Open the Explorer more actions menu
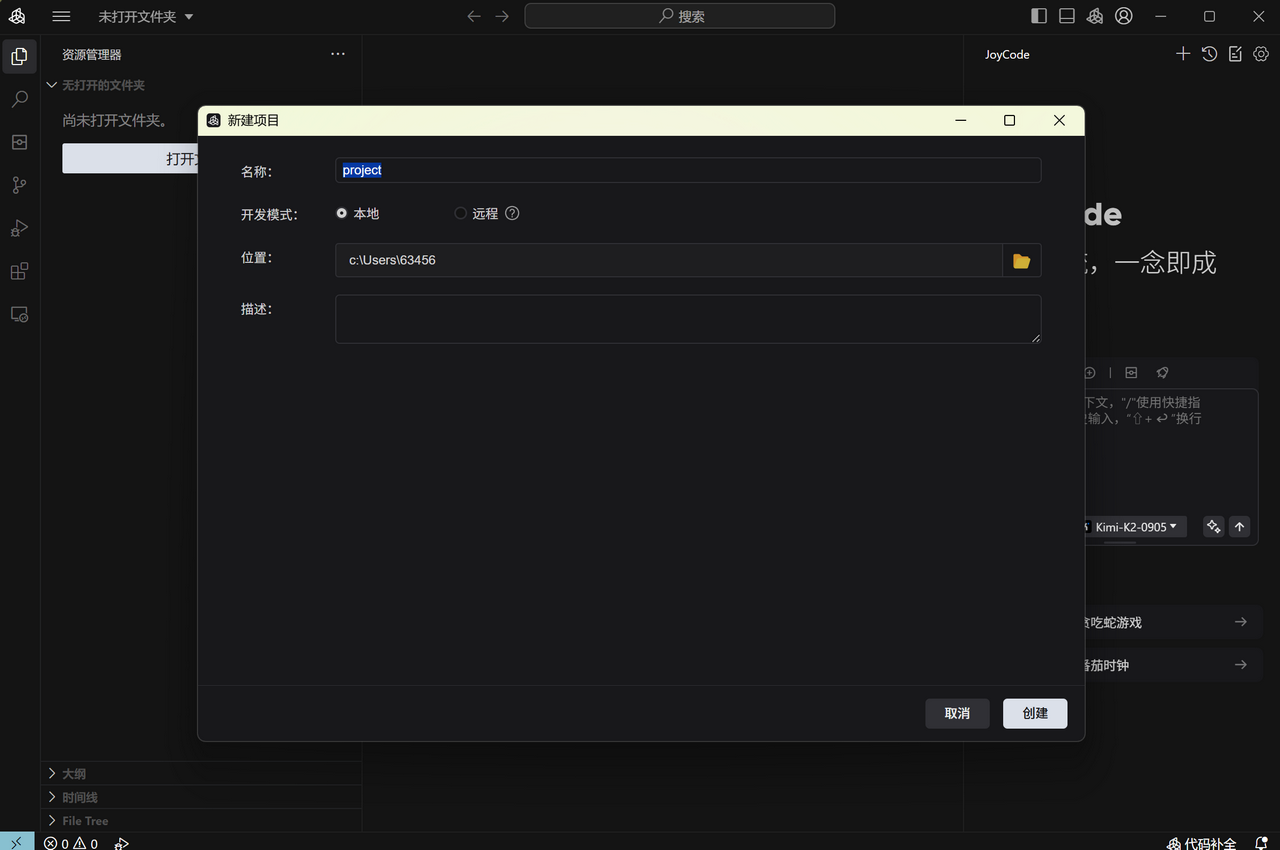The height and width of the screenshot is (850, 1280). point(337,54)
